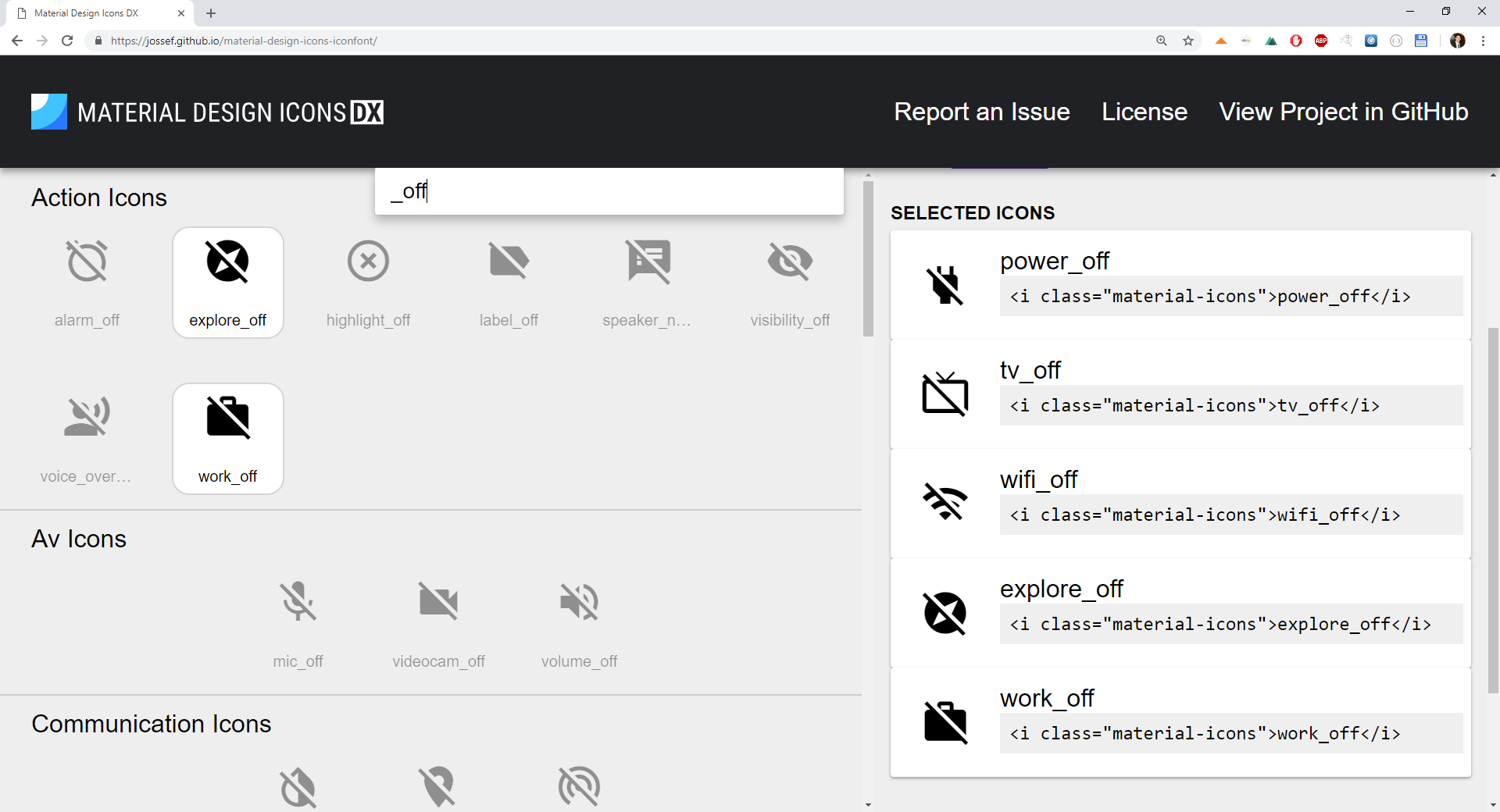The image size is (1500, 812).
Task: Choose the label_off icon
Action: (x=509, y=283)
